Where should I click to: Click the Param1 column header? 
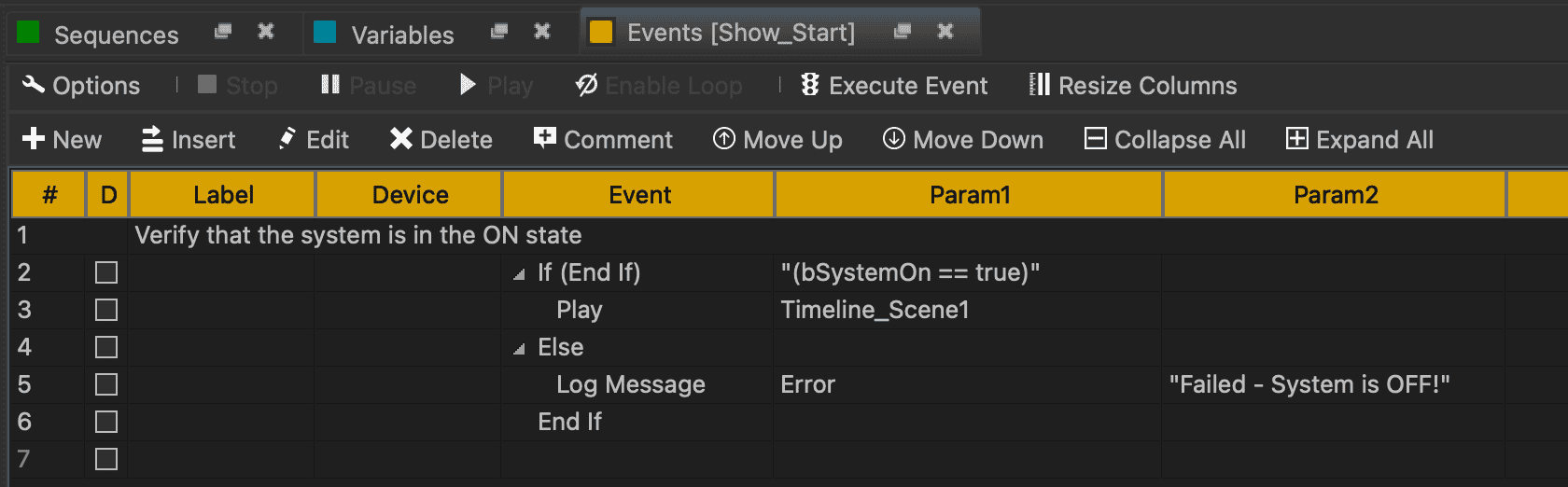[x=969, y=195]
